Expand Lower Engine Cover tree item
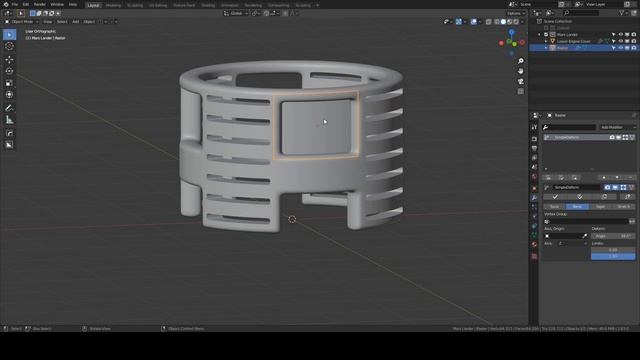 point(546,41)
